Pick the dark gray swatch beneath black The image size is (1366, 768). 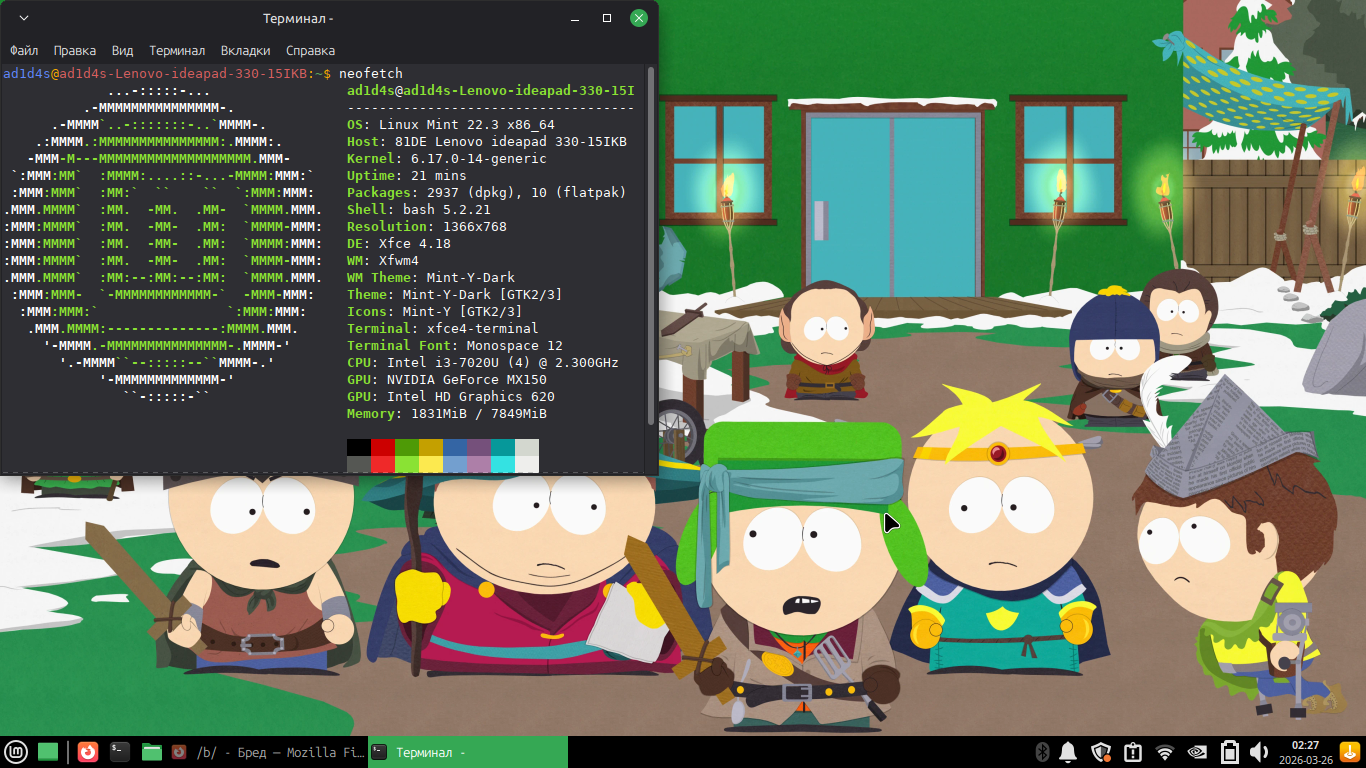point(359,464)
